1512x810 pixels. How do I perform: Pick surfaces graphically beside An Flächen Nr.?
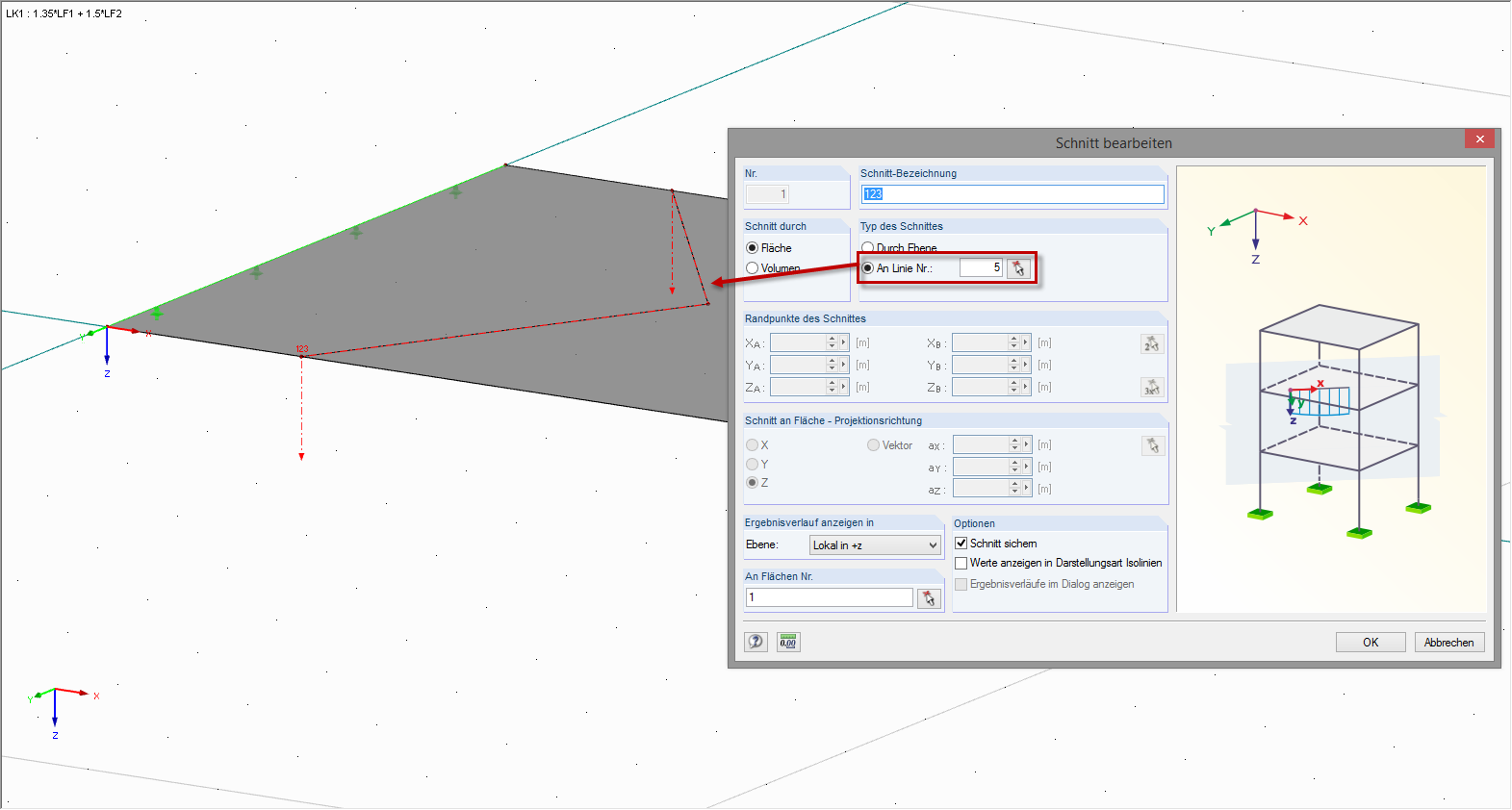929,598
